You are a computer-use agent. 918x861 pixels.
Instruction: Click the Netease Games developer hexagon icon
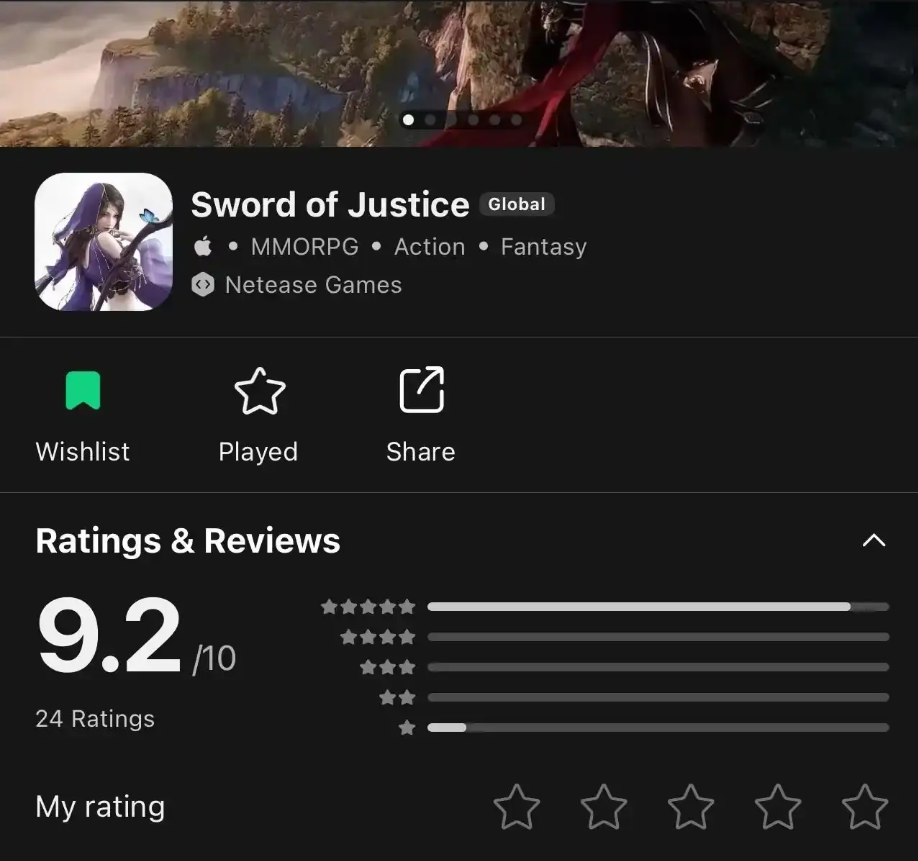pyautogui.click(x=203, y=284)
